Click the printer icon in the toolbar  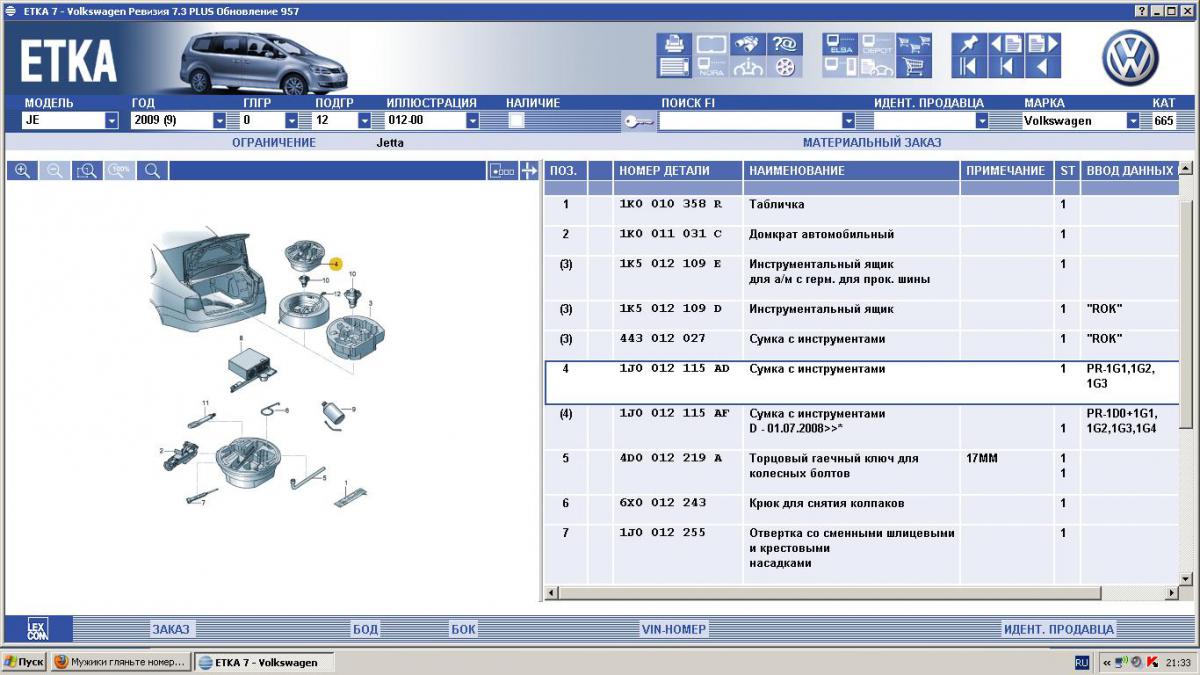(x=673, y=45)
